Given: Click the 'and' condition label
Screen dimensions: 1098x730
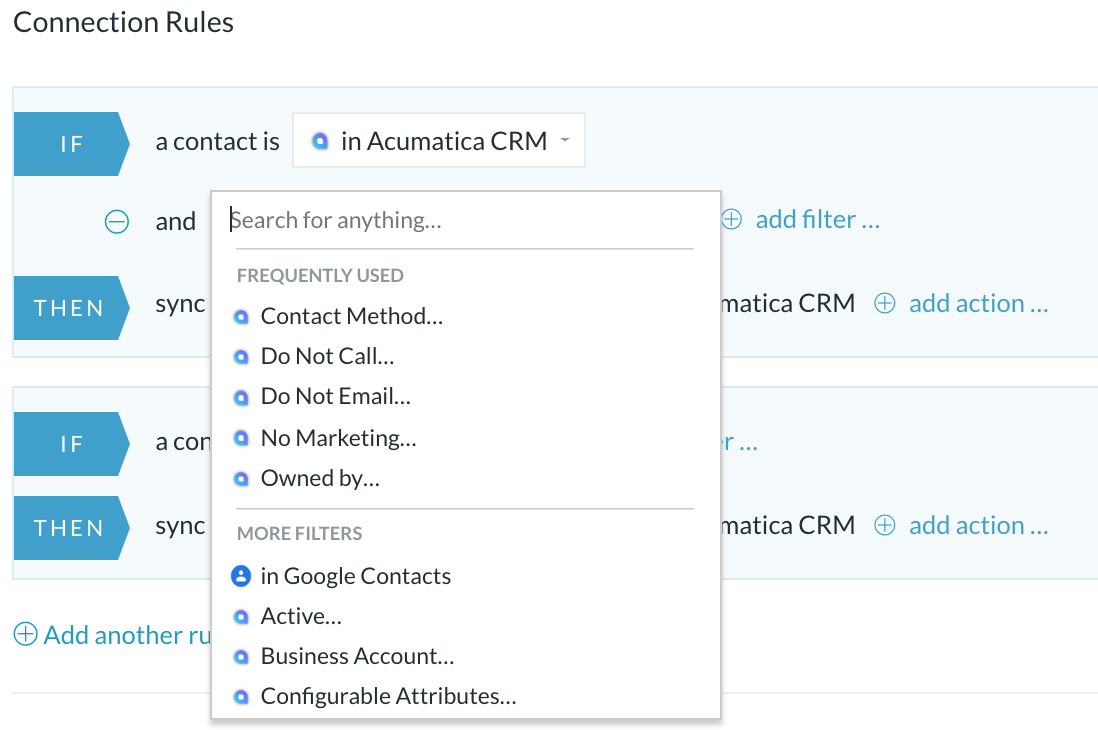Looking at the screenshot, I should tap(175, 221).
